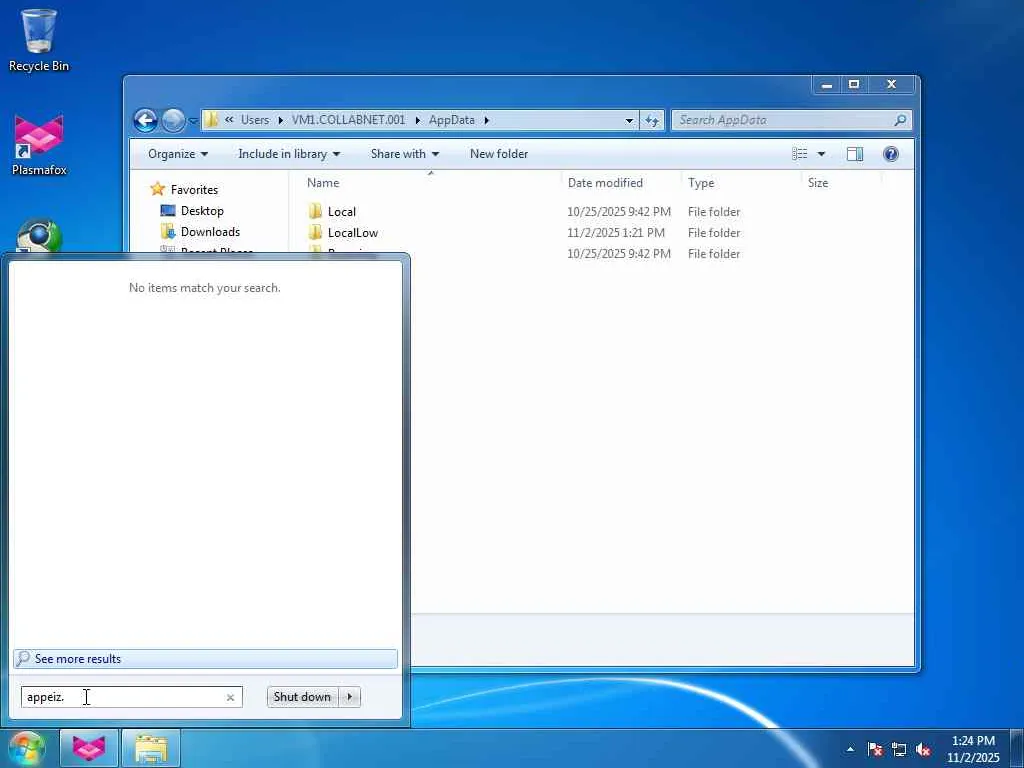
Task: Click the Action Center flag icon
Action: click(x=875, y=749)
